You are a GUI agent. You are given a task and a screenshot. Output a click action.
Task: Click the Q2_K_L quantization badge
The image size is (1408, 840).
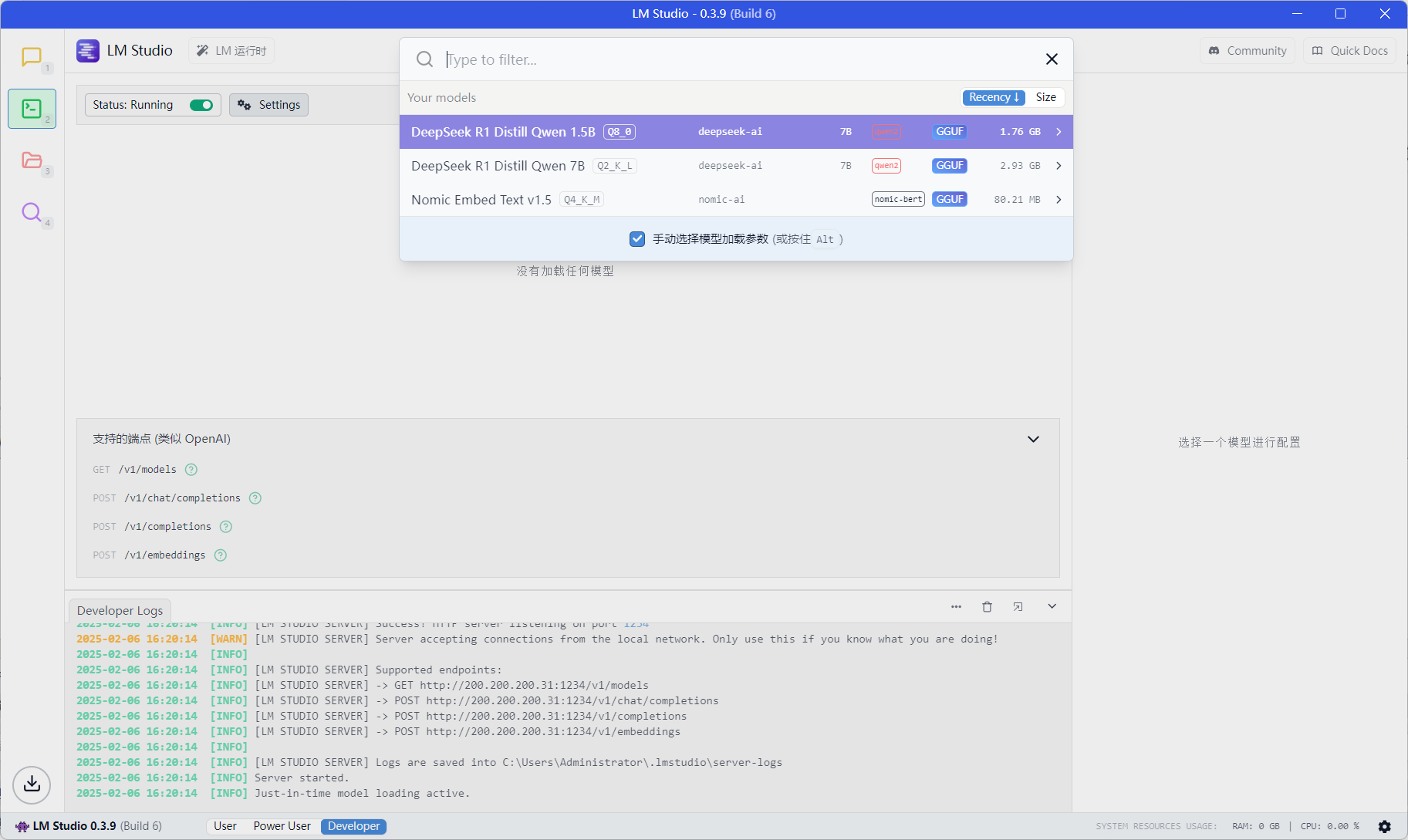click(615, 166)
